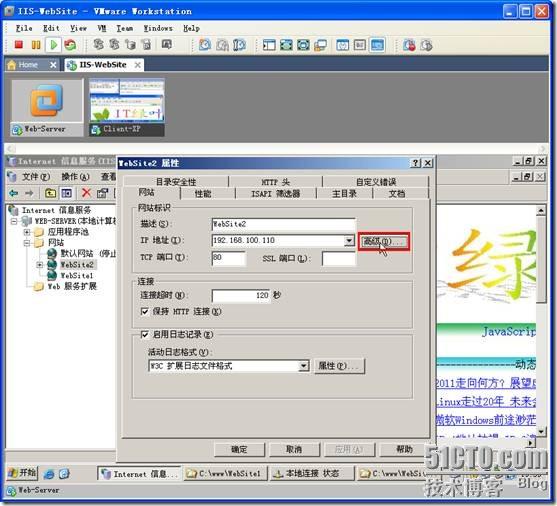Click the green Power On icon

(54, 45)
